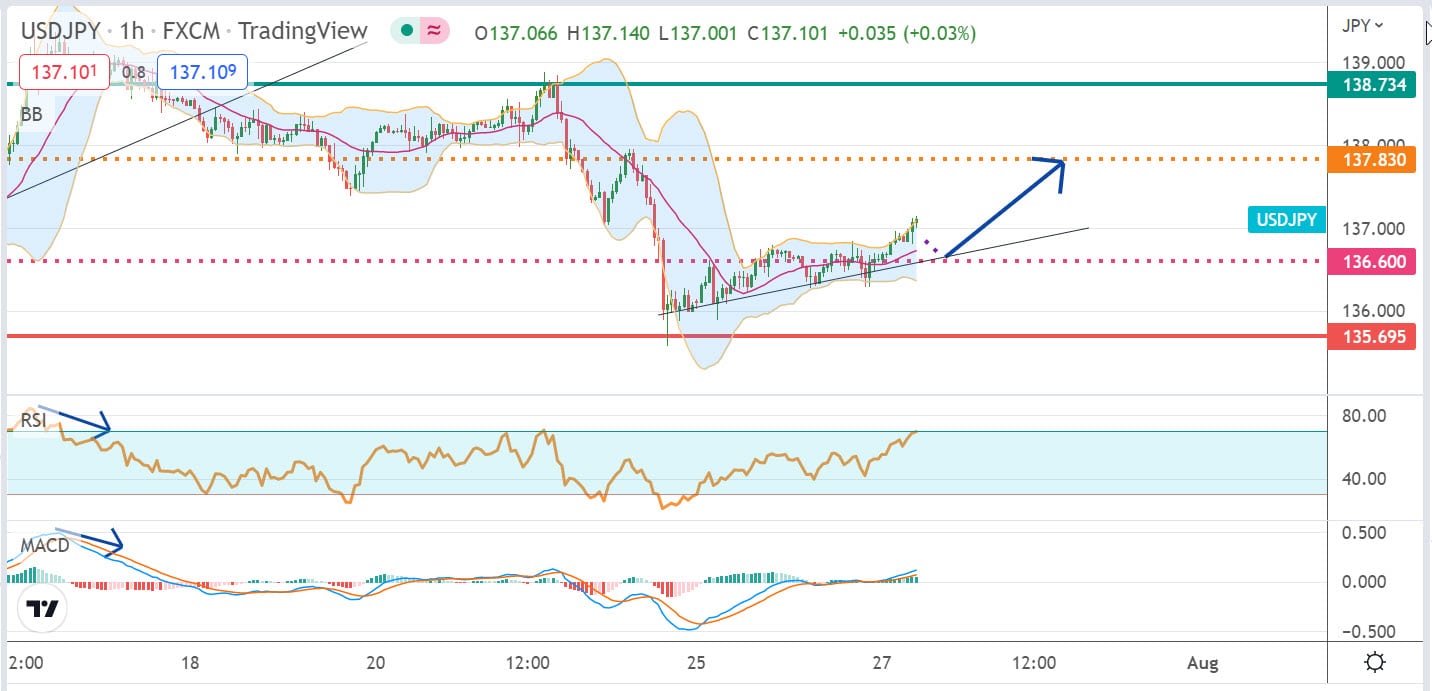1432x691 pixels.
Task: Select the RSI indicator legend
Action: 34,421
